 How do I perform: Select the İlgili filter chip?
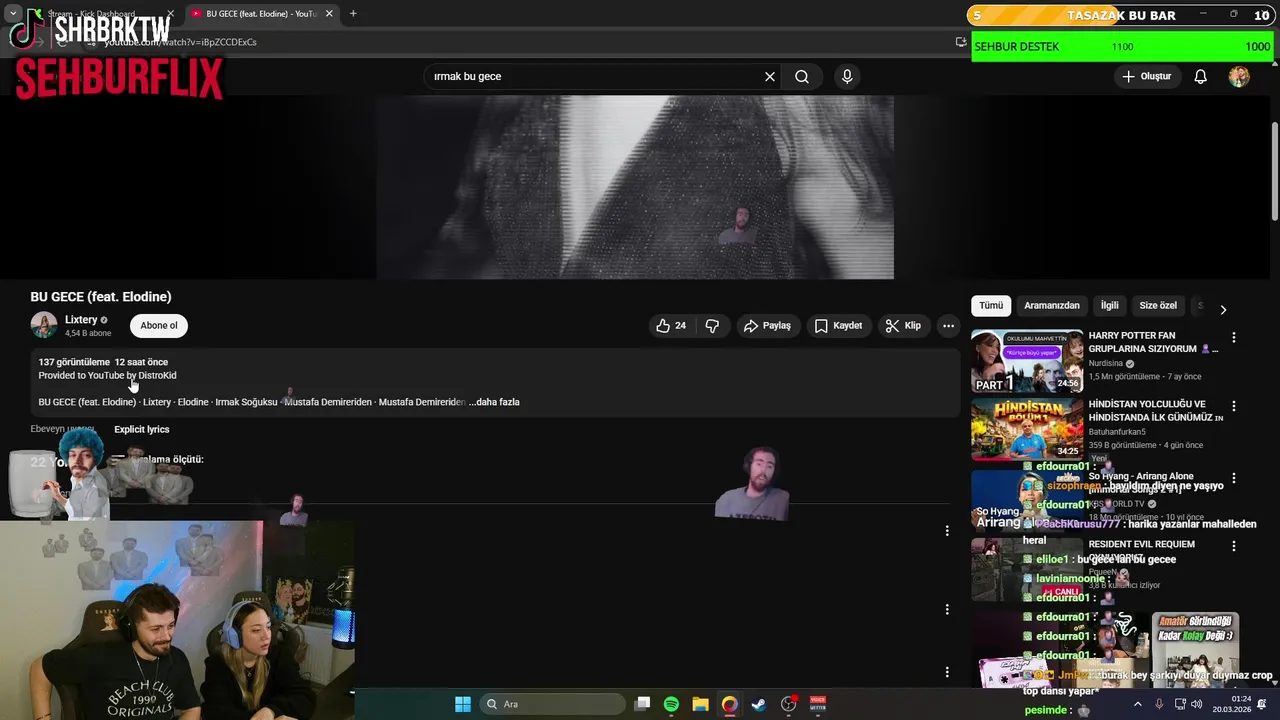point(1110,305)
